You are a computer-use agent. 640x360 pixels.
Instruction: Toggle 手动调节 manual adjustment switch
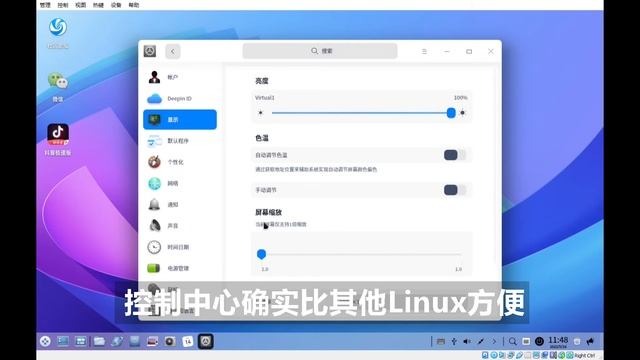455,190
